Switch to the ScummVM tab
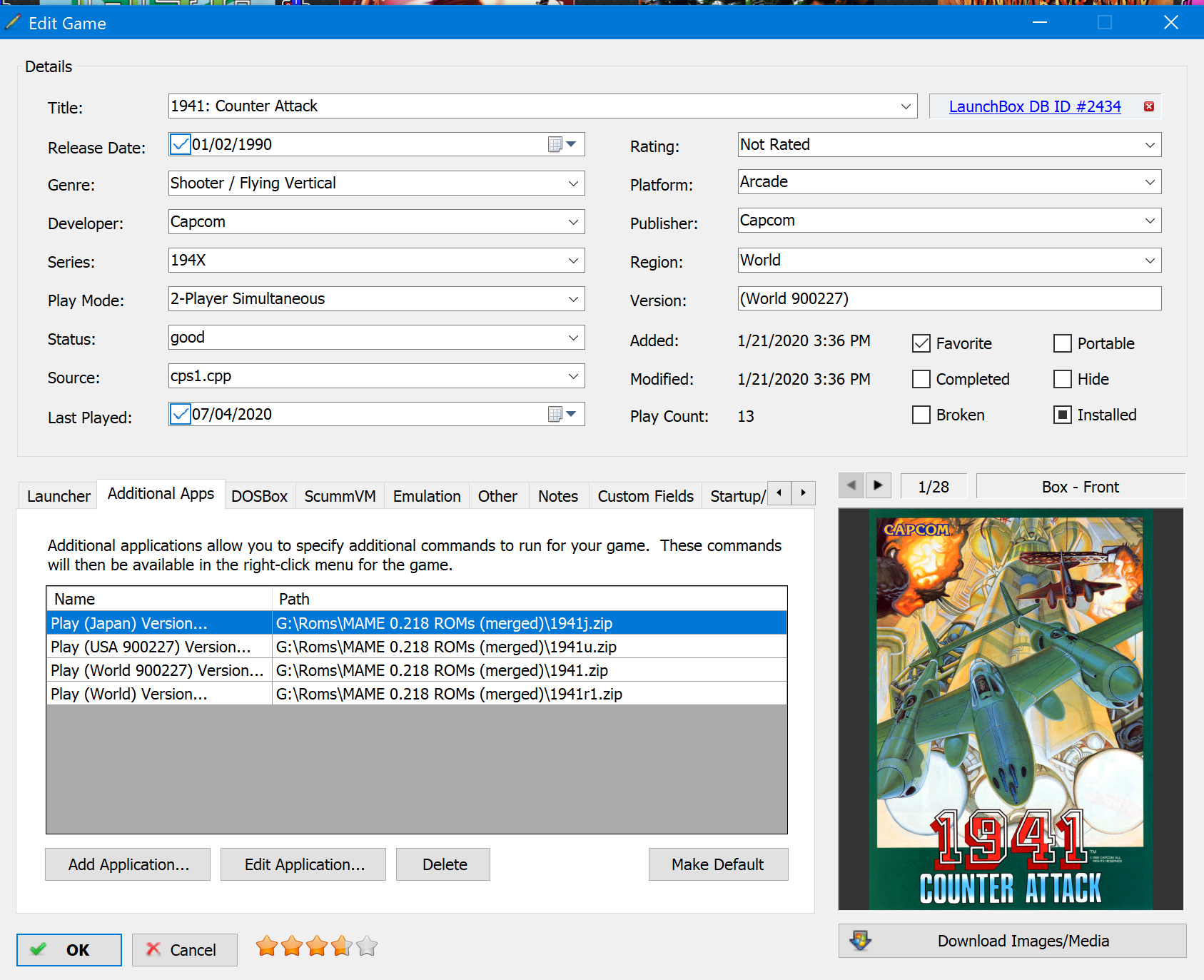The height and width of the screenshot is (980, 1204). tap(340, 496)
